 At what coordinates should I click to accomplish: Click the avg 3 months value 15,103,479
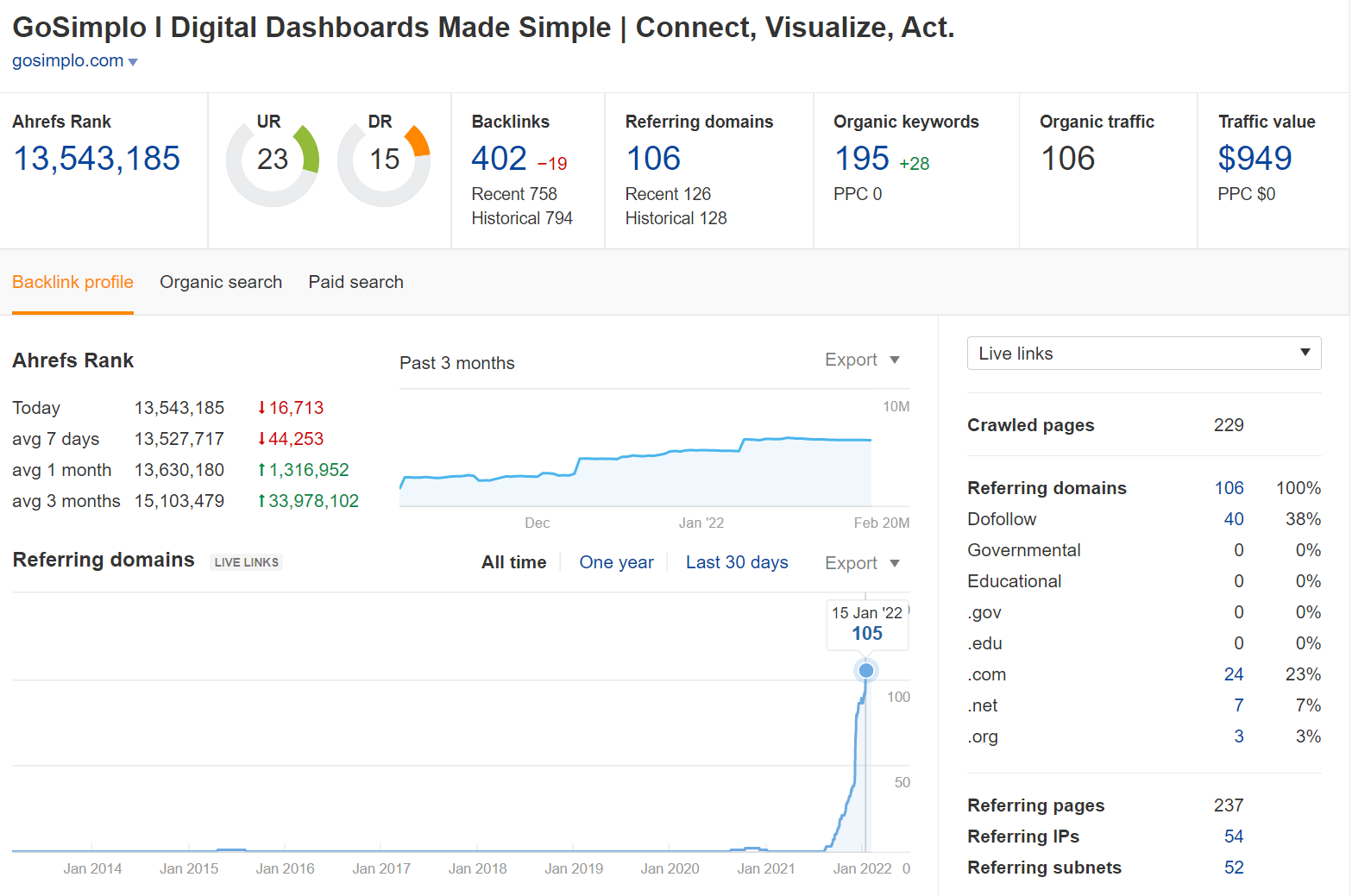179,501
